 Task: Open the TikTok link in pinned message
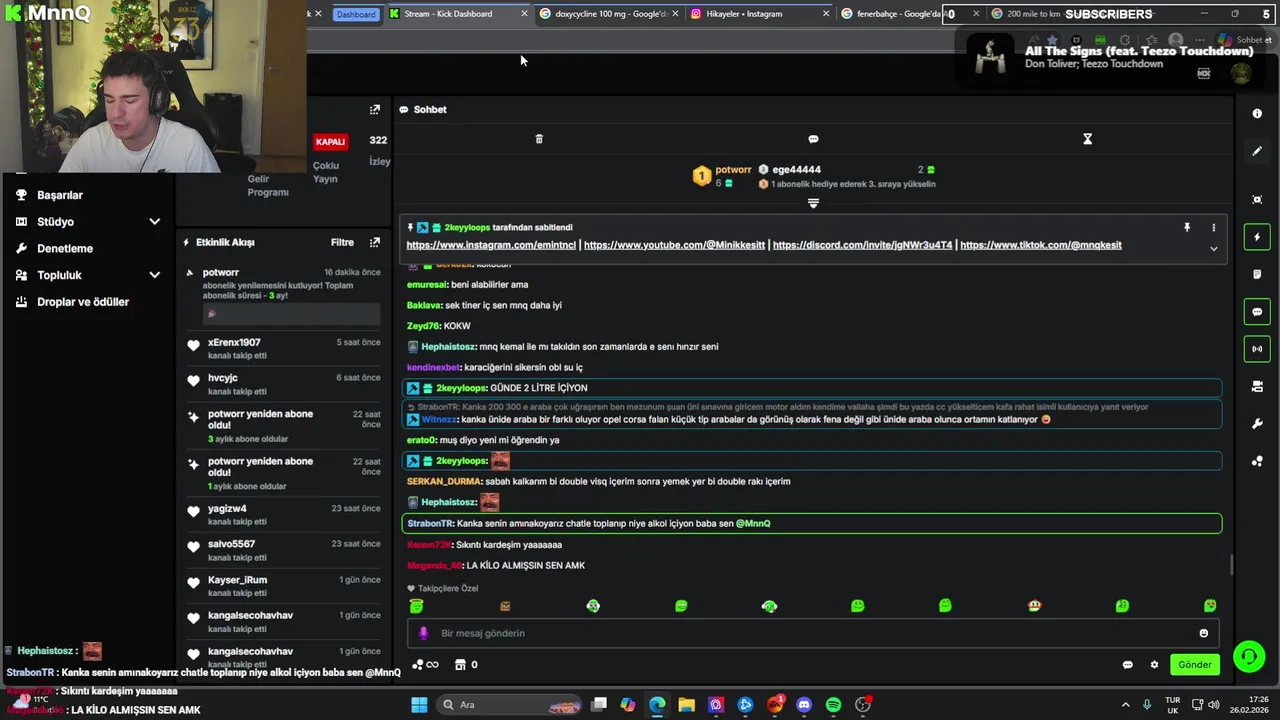1041,245
